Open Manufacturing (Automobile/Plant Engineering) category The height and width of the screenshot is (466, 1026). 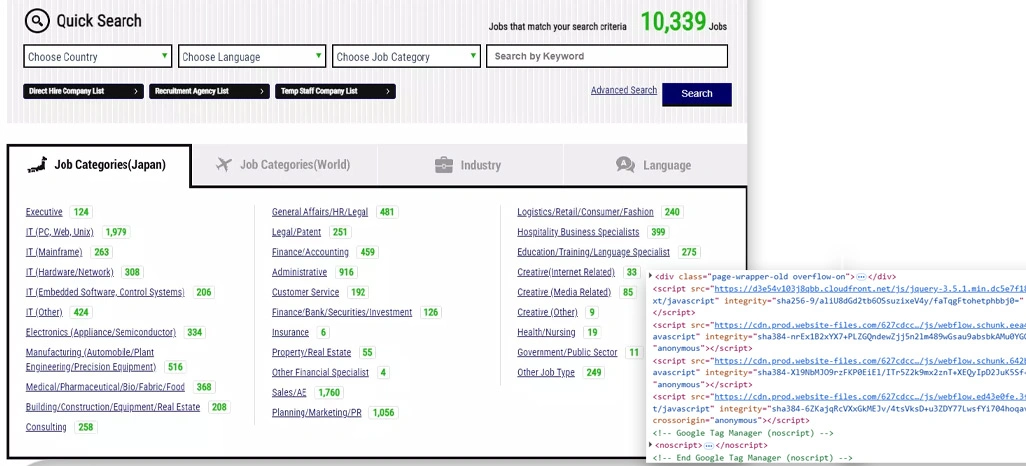pos(91,360)
